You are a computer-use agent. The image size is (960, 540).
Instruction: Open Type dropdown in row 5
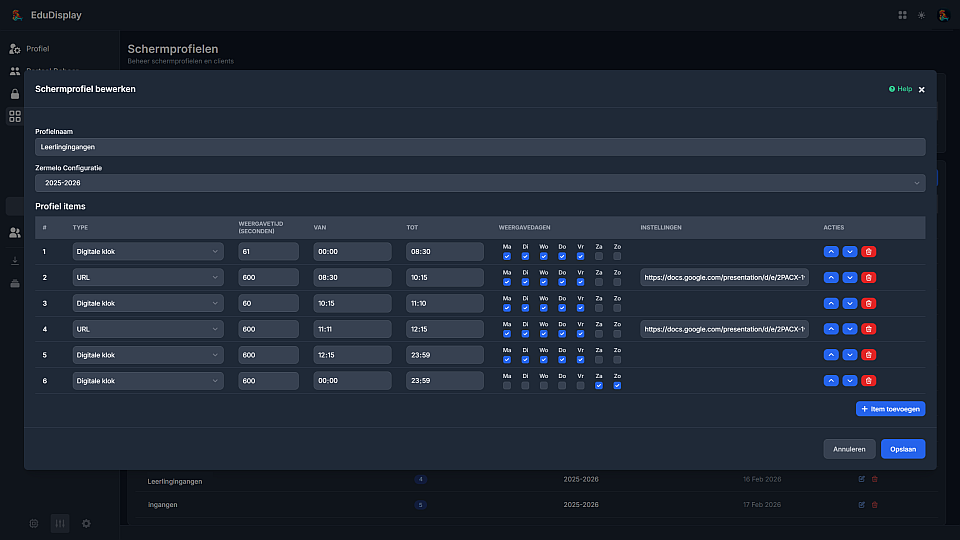coord(148,354)
